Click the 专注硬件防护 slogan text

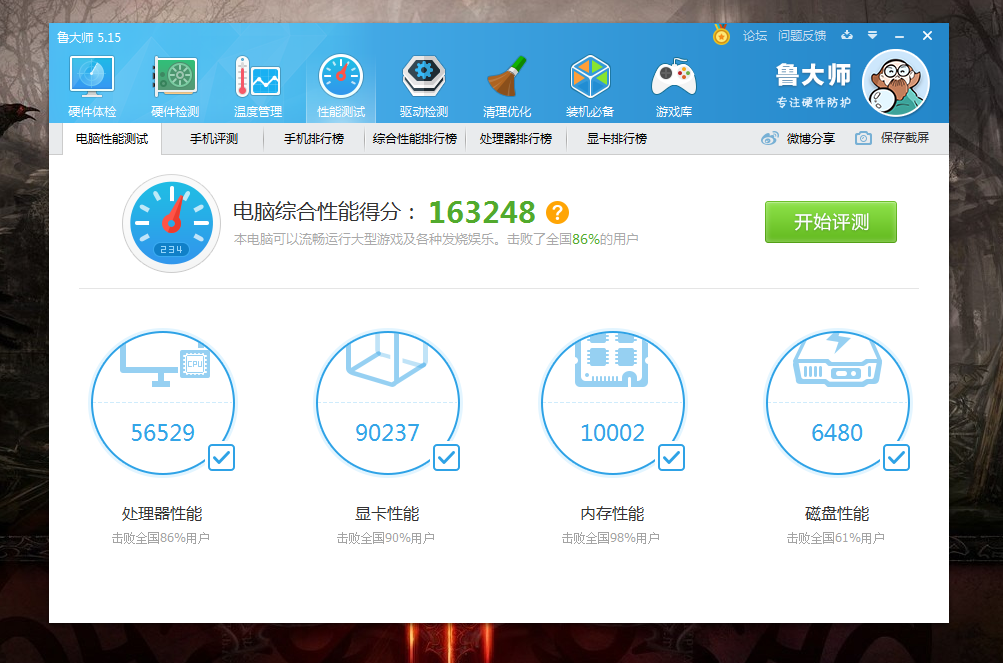pos(814,102)
